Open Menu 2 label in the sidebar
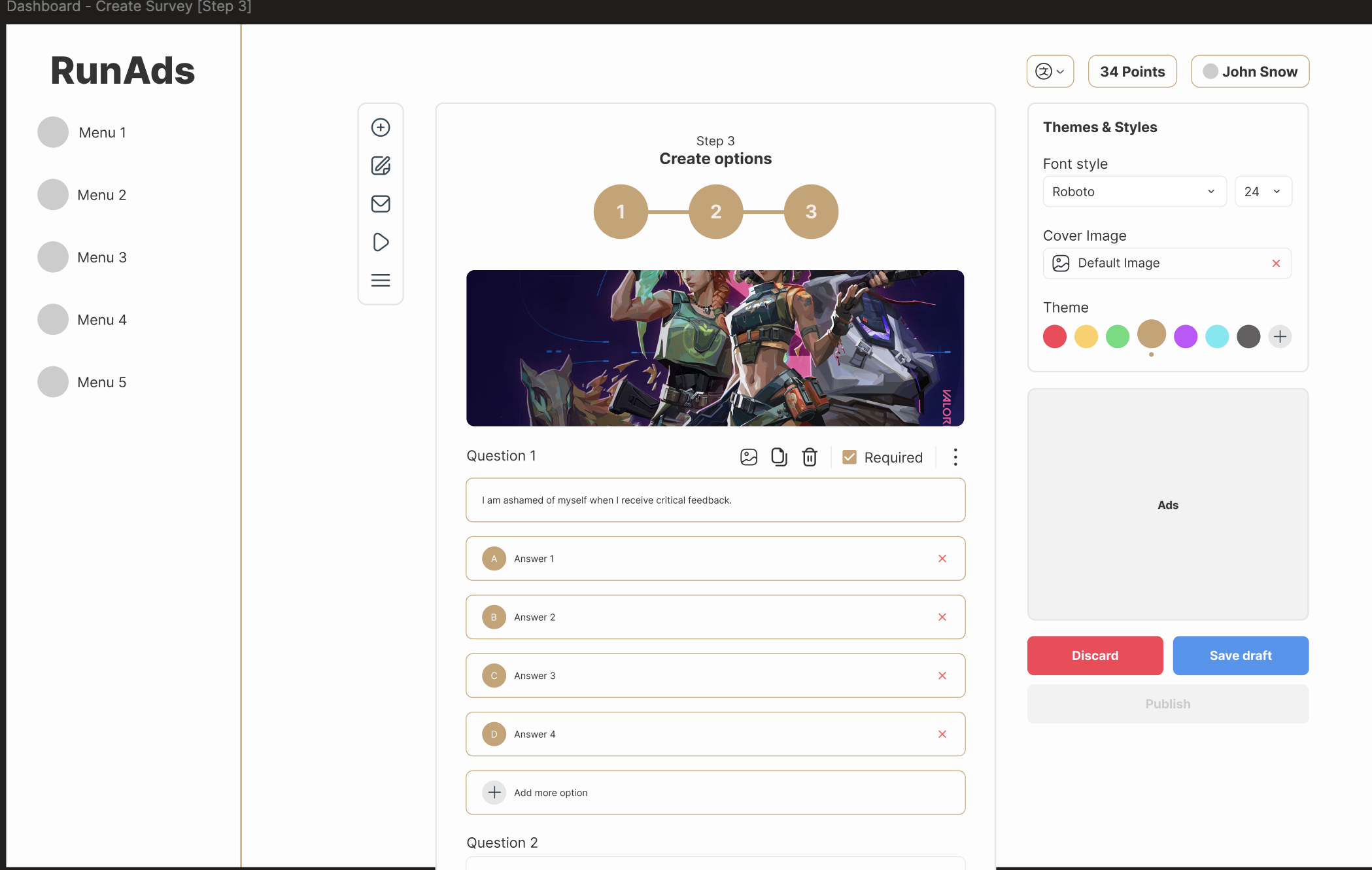Viewport: 1372px width, 870px height. click(102, 195)
